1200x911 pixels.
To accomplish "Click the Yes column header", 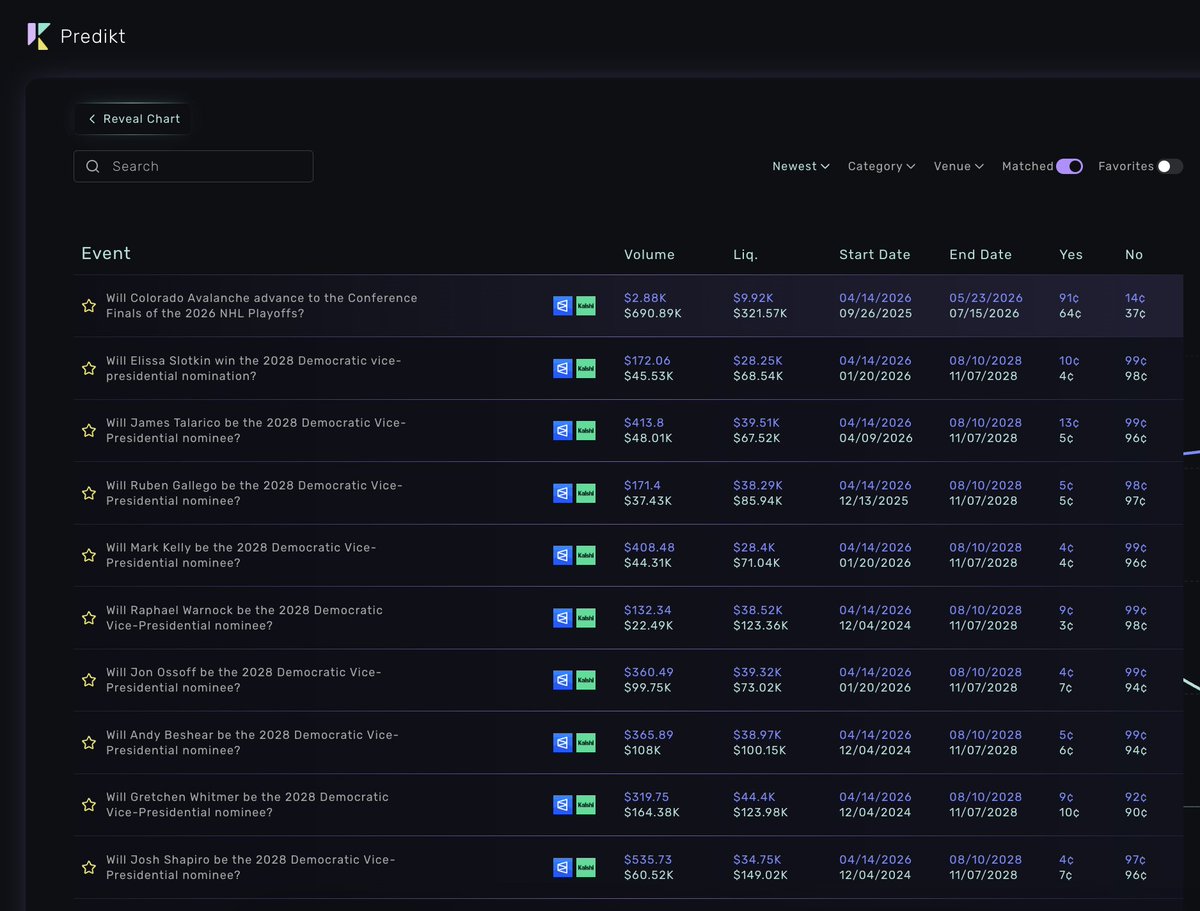I will [1071, 255].
